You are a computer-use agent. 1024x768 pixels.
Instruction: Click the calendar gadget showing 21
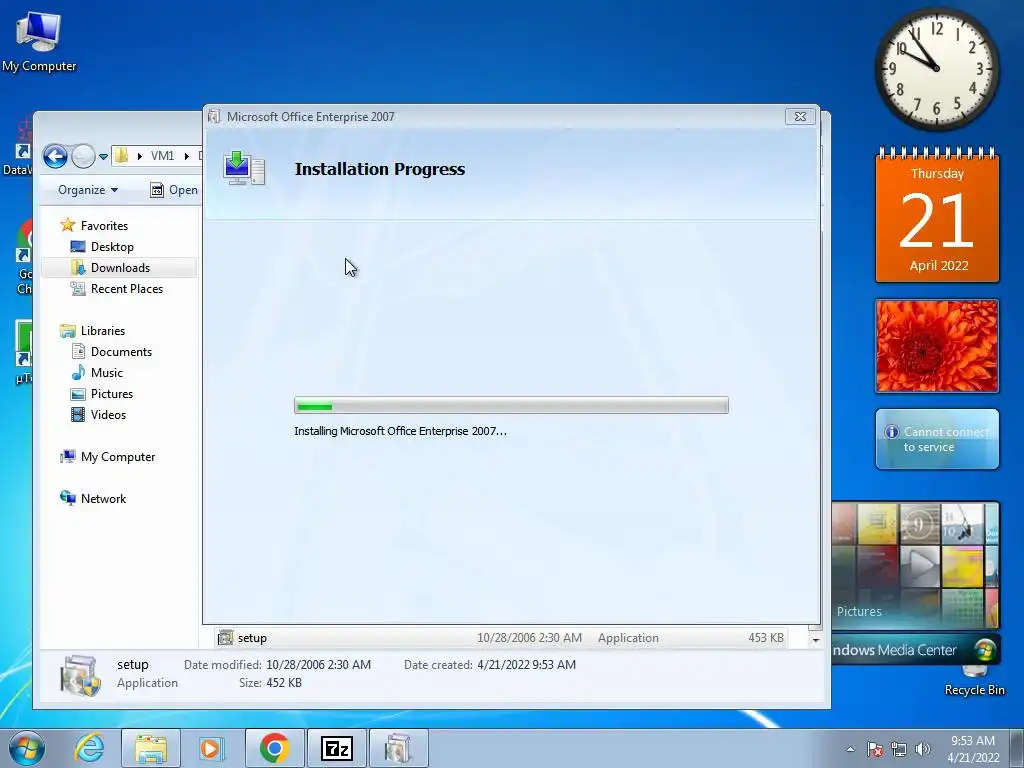click(x=937, y=216)
